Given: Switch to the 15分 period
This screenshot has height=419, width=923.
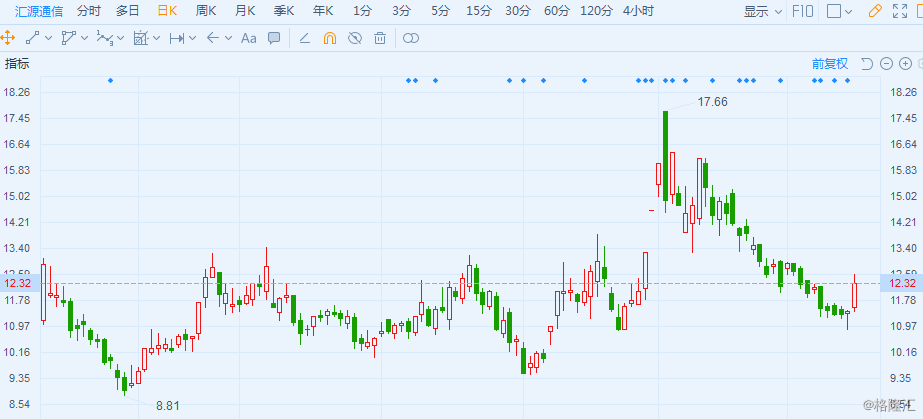Looking at the screenshot, I should tap(479, 11).
